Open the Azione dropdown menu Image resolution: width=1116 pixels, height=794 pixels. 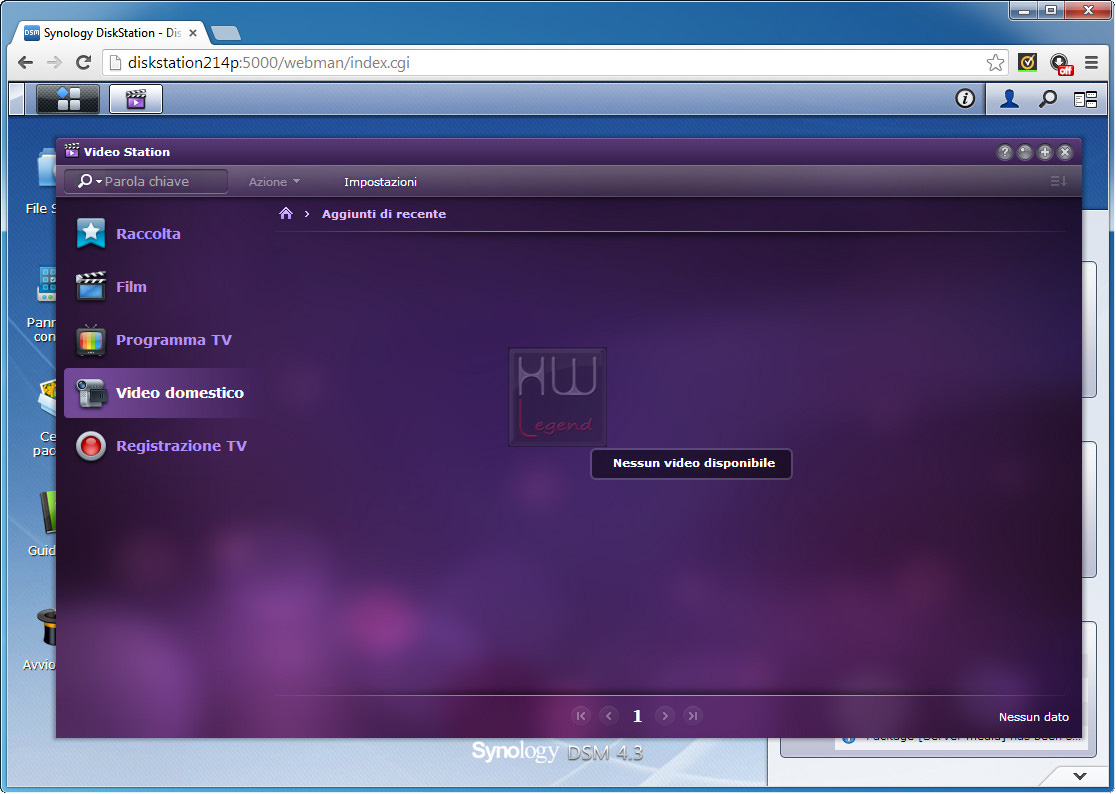[x=274, y=181]
